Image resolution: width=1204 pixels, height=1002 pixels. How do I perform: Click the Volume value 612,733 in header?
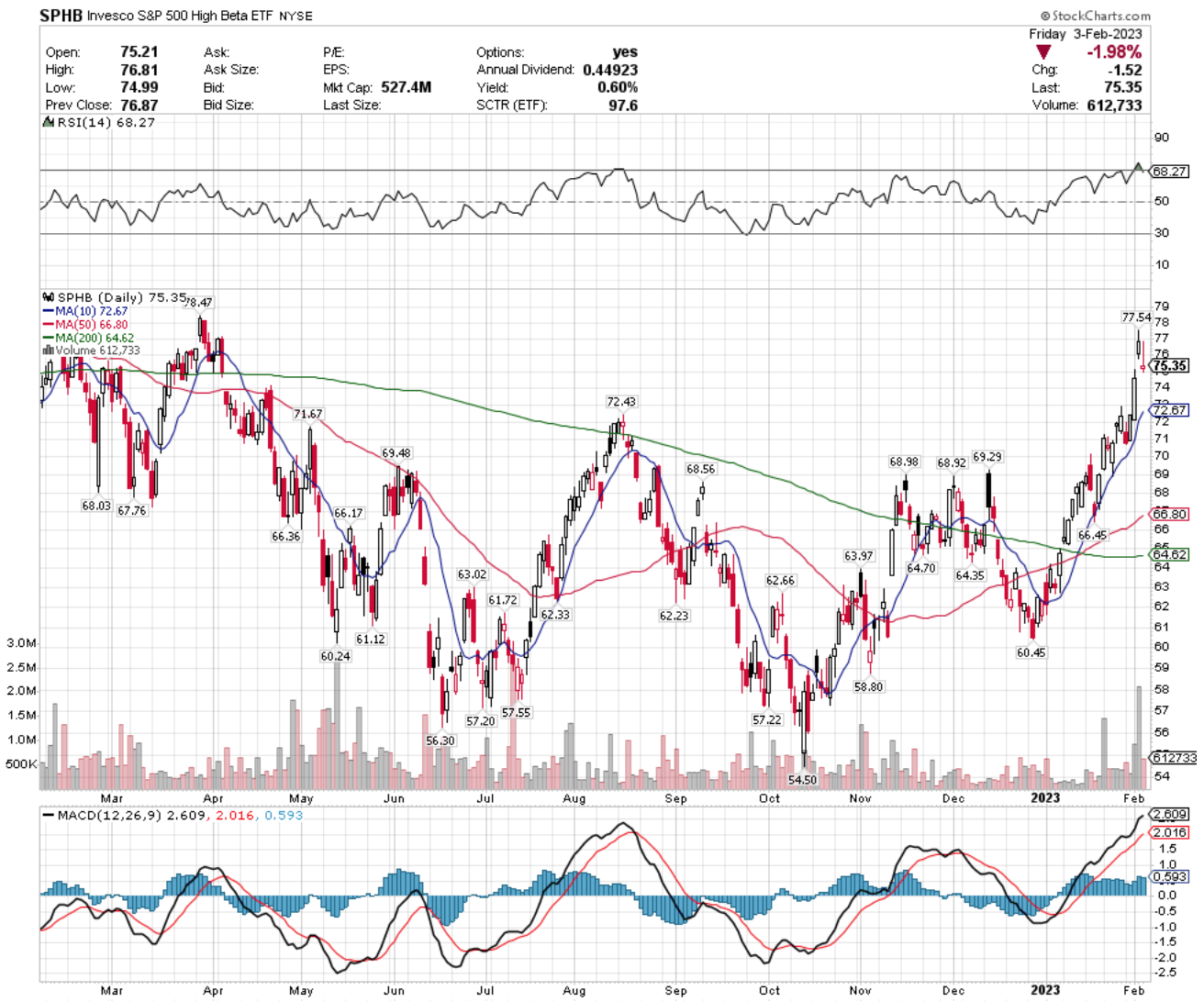coord(1114,105)
